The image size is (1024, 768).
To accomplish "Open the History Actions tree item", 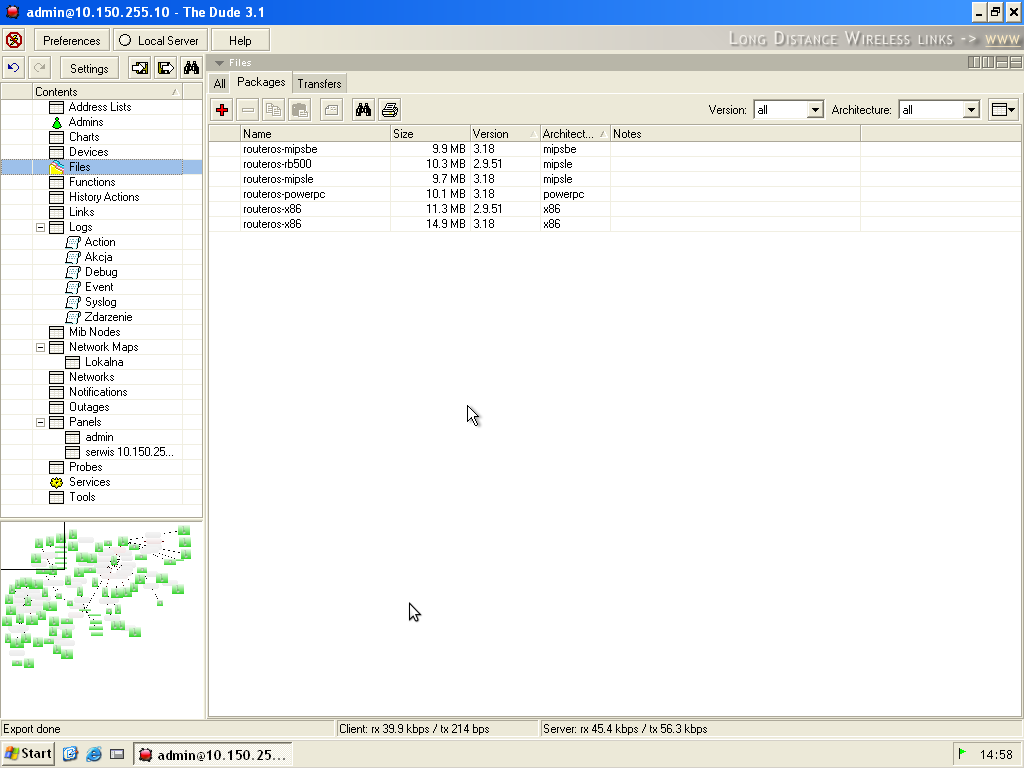I will coord(95,197).
